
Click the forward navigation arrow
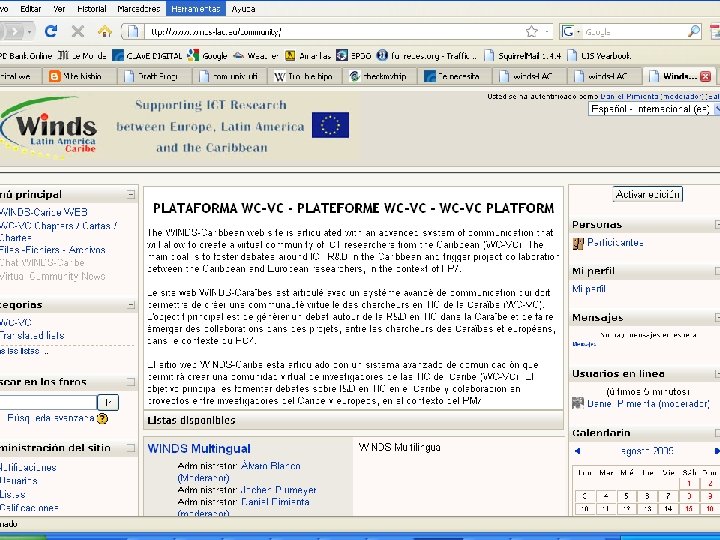pyautogui.click(x=14, y=31)
